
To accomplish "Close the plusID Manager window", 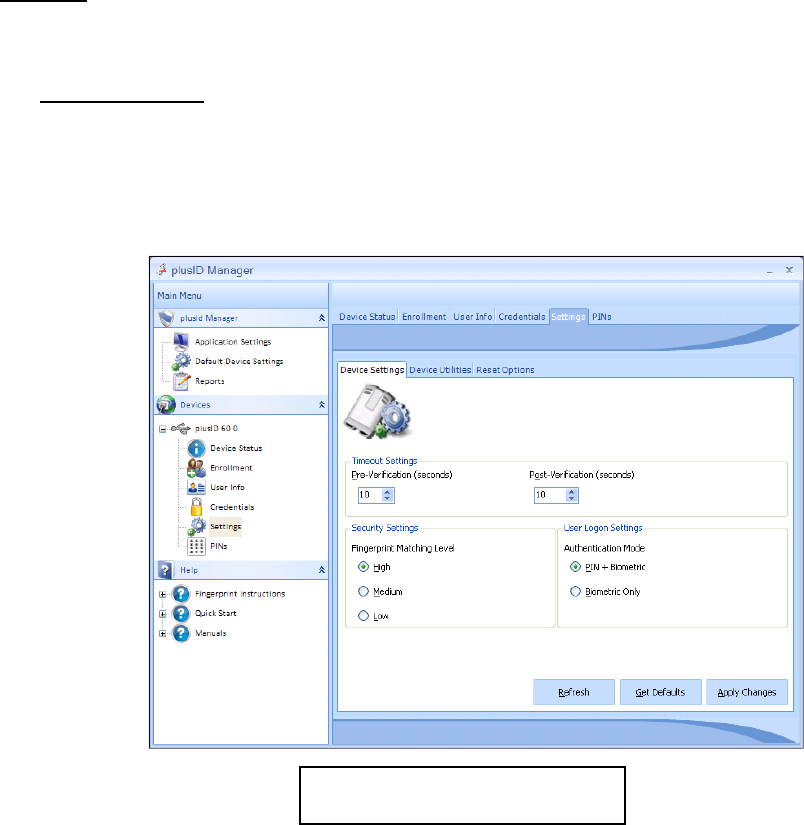I will click(x=789, y=270).
